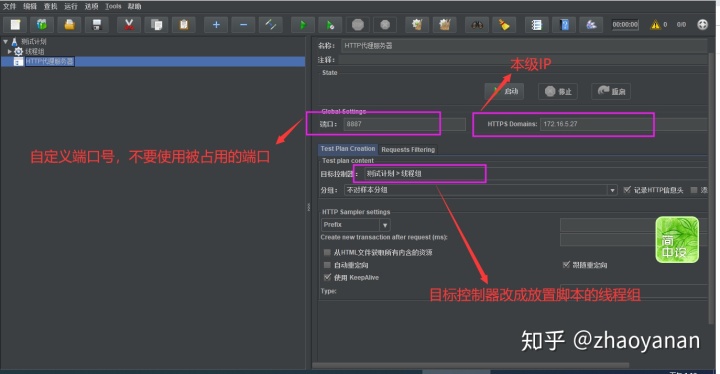Save the test plan with floppy icon

coord(97,25)
